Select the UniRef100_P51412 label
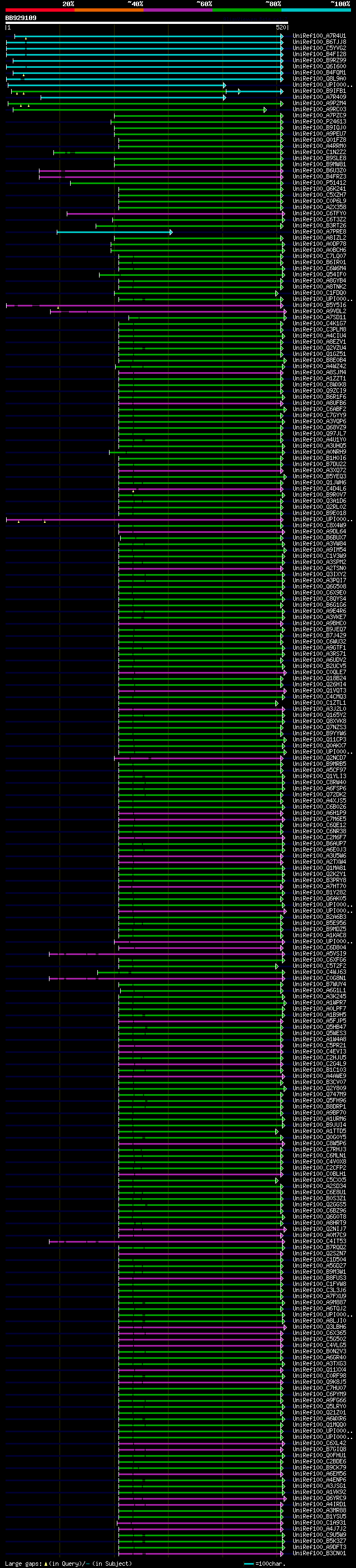 [x=319, y=182]
